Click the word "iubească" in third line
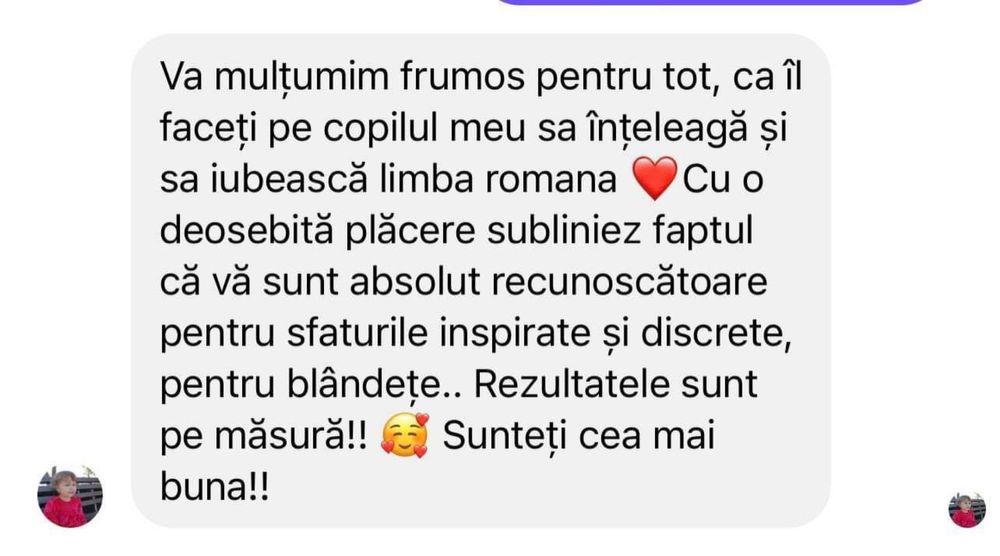Screen dimensions: 1000x556 coord(290,179)
